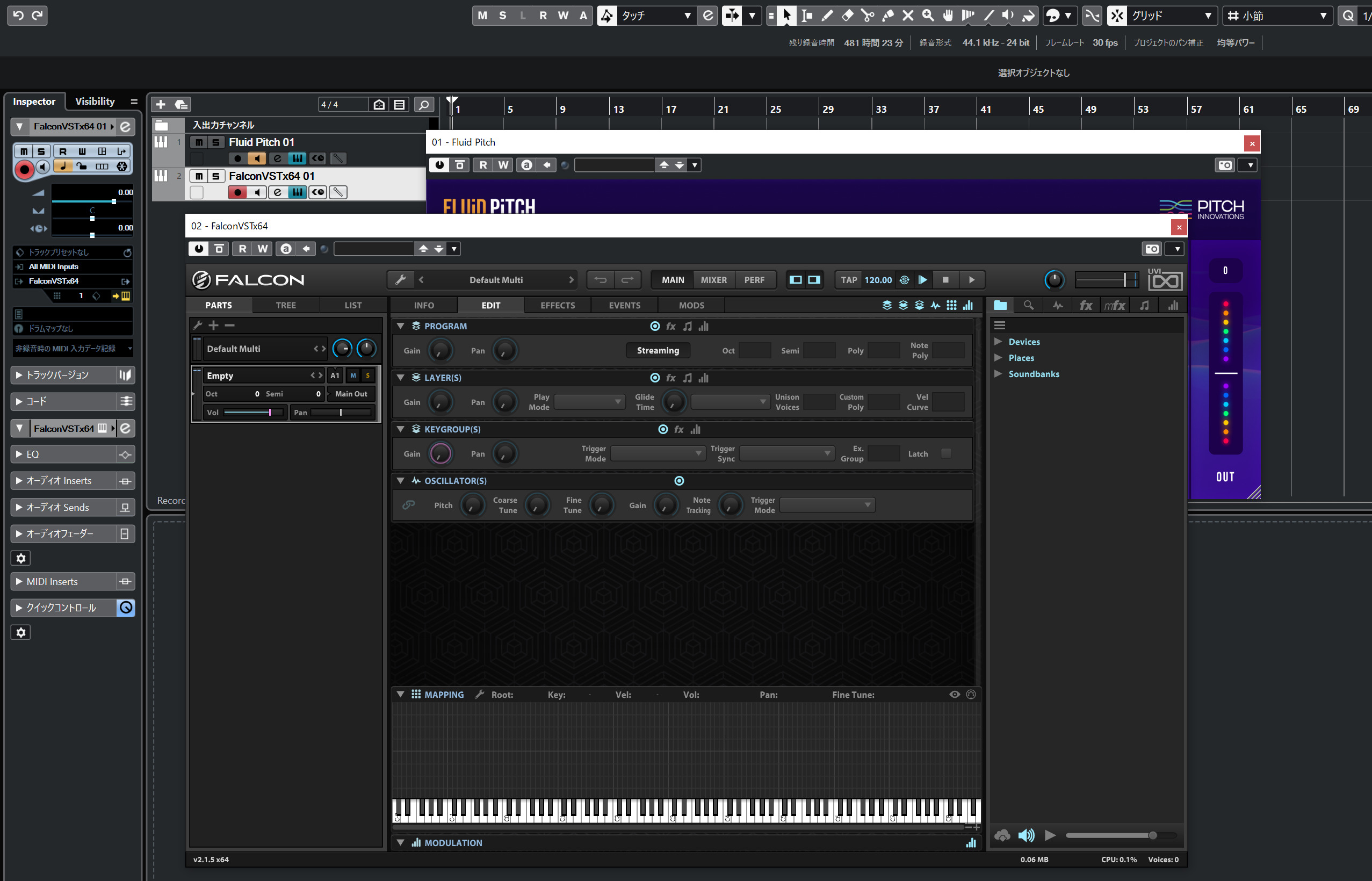This screenshot has width=1372, height=881.
Task: Select the Glue tool
Action: (x=887, y=16)
